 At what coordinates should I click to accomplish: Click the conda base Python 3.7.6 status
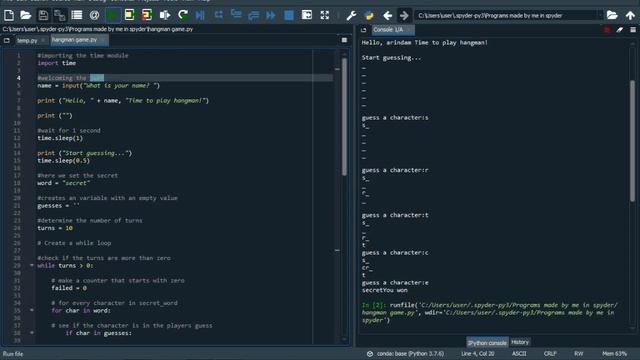click(406, 353)
